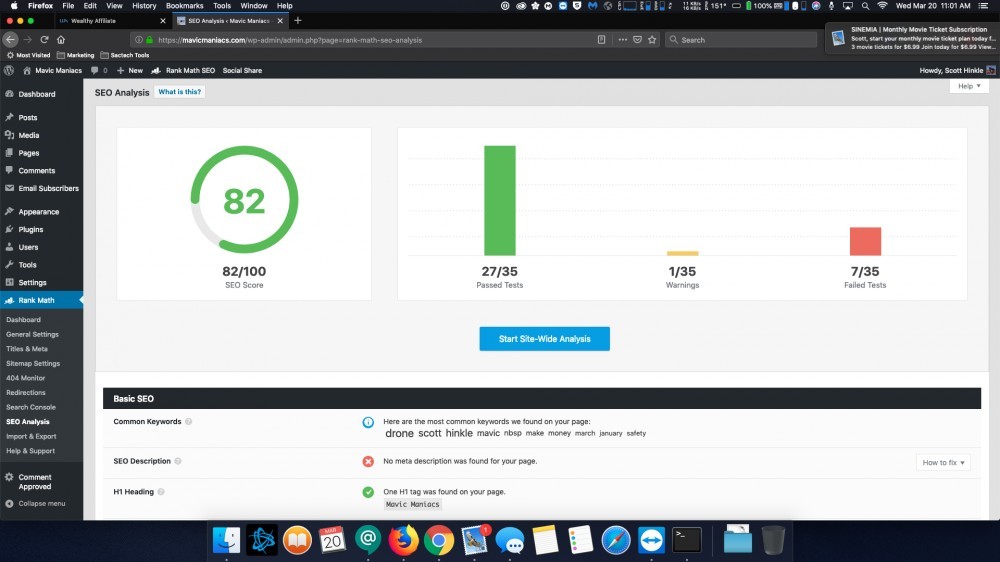This screenshot has width=1000, height=562.
Task: Go to the browser home page
Action: tap(61, 40)
